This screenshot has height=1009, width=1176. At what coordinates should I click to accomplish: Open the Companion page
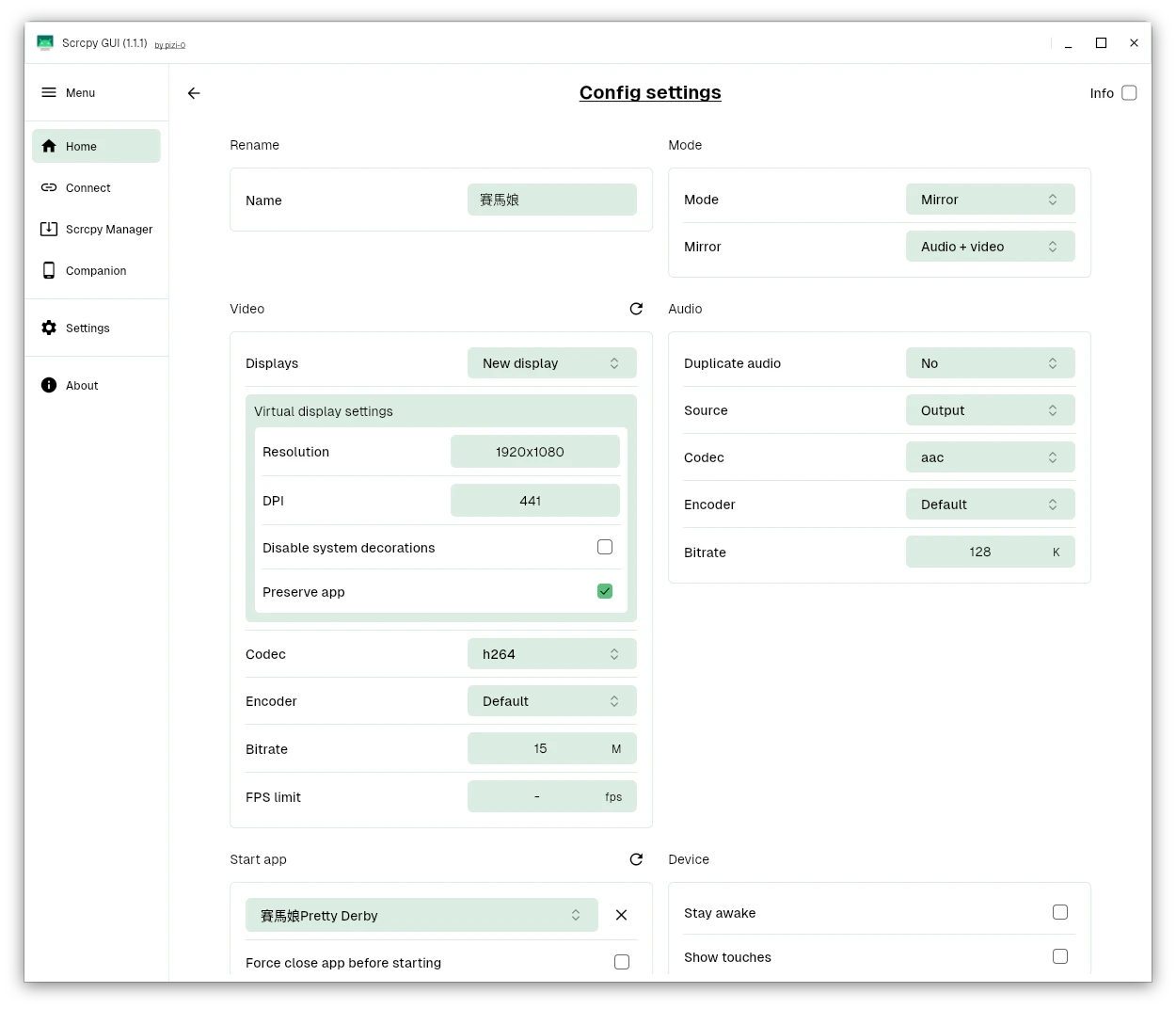tap(96, 271)
